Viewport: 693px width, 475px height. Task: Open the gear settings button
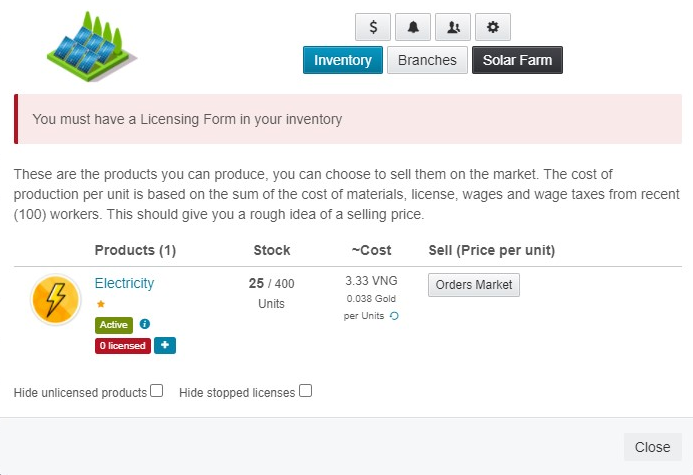point(493,27)
